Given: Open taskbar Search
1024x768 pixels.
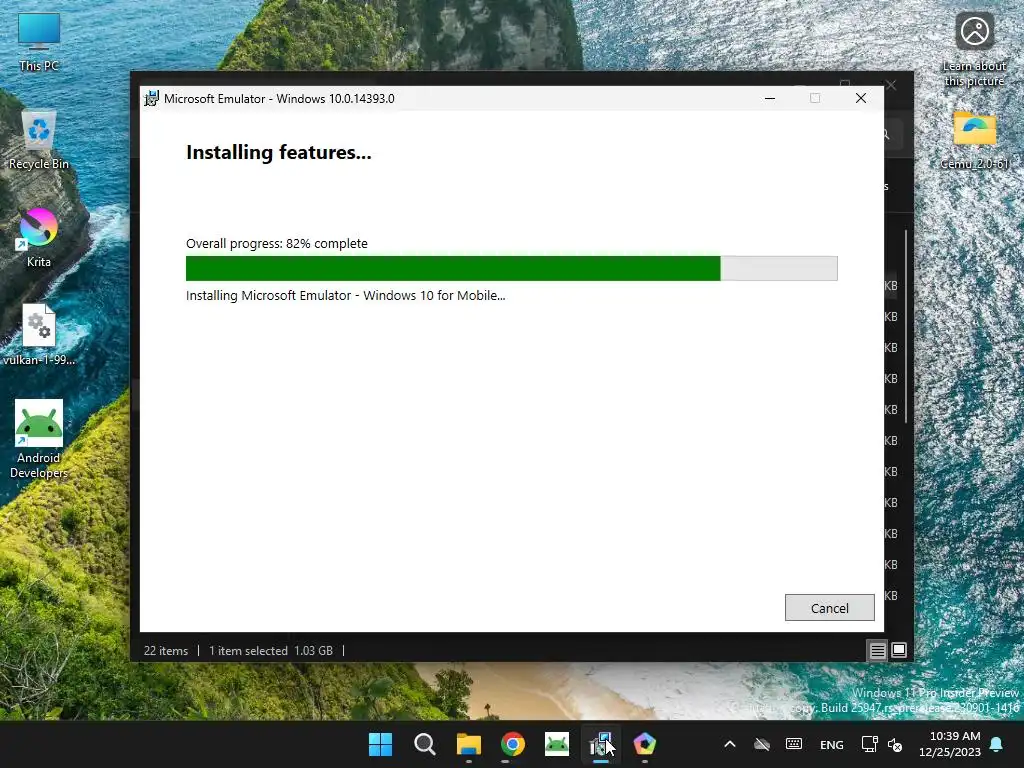Looking at the screenshot, I should coord(424,744).
